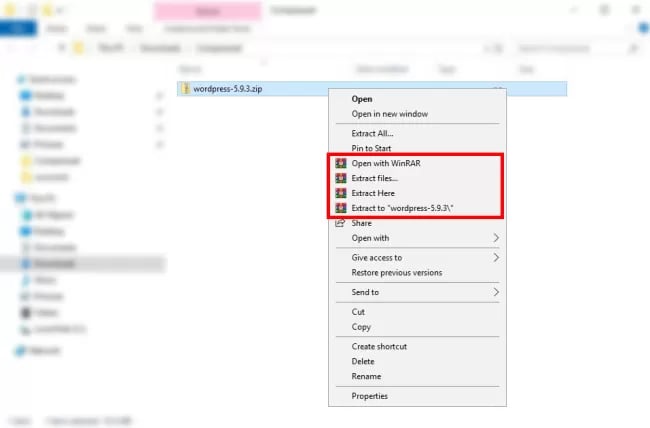Click the Explorer search box
The width and height of the screenshot is (650, 428).
tap(577, 49)
